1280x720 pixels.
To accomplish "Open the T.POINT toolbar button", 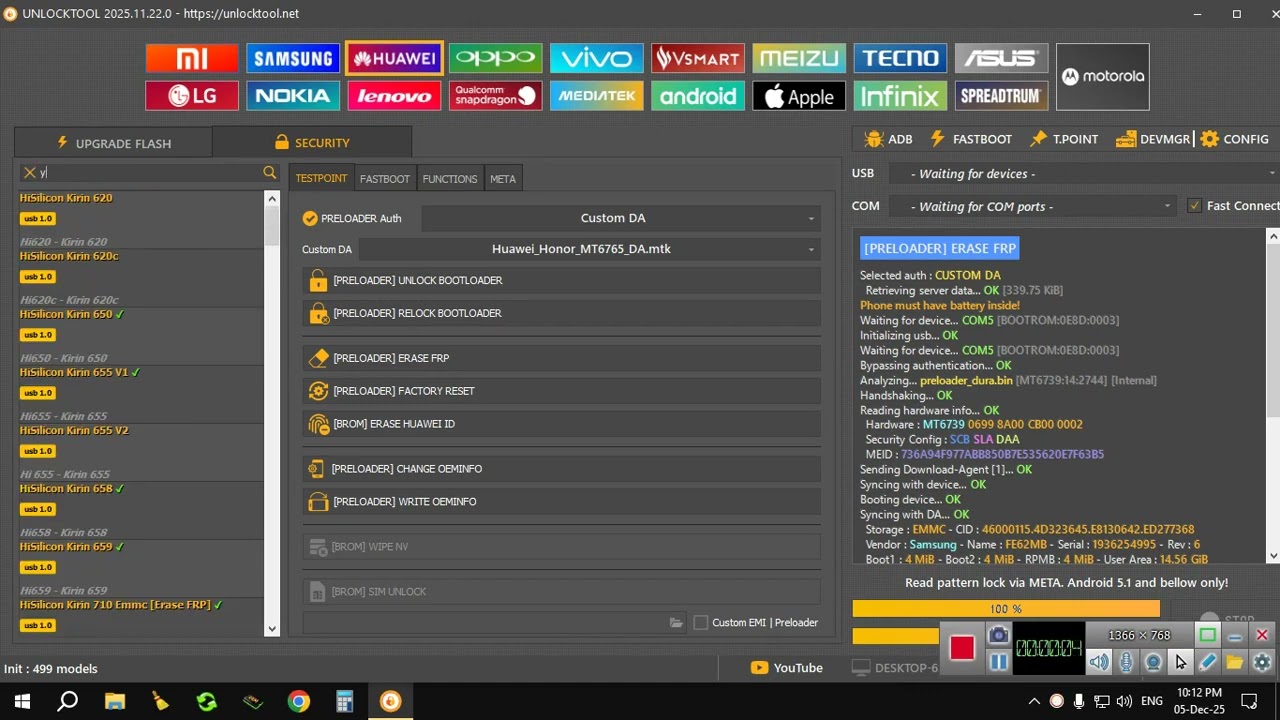I will 1064,139.
